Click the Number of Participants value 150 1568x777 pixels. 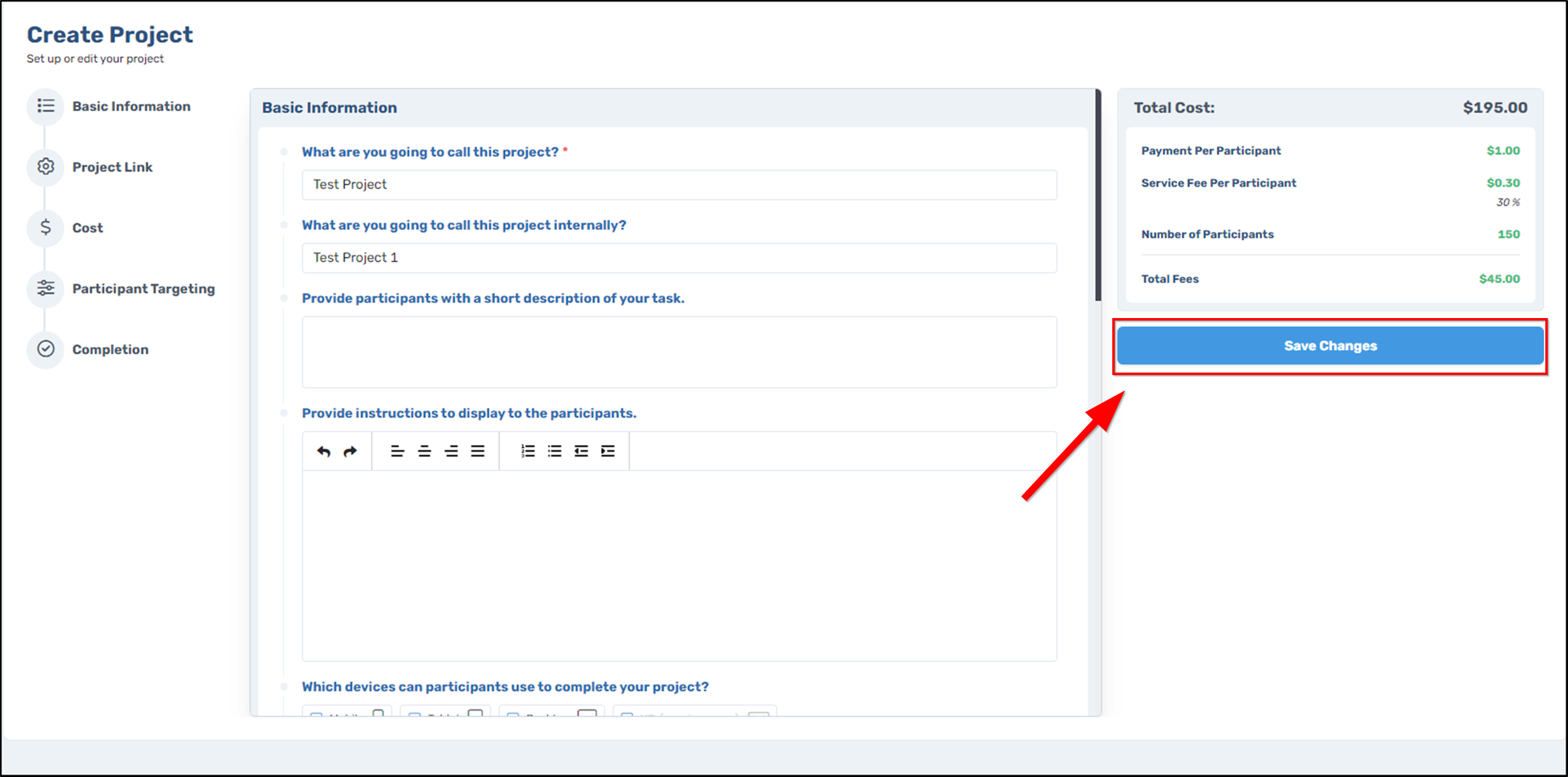pyautogui.click(x=1508, y=234)
